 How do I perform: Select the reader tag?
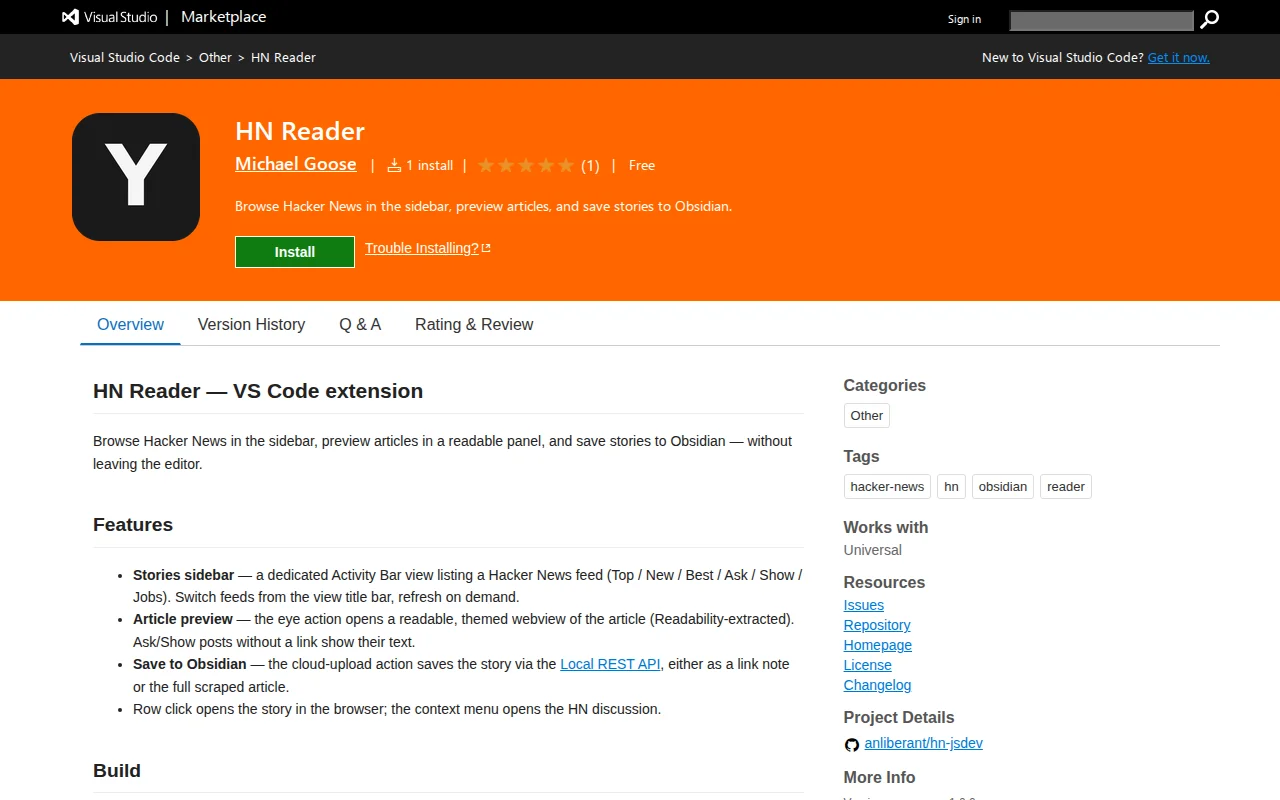point(1066,487)
